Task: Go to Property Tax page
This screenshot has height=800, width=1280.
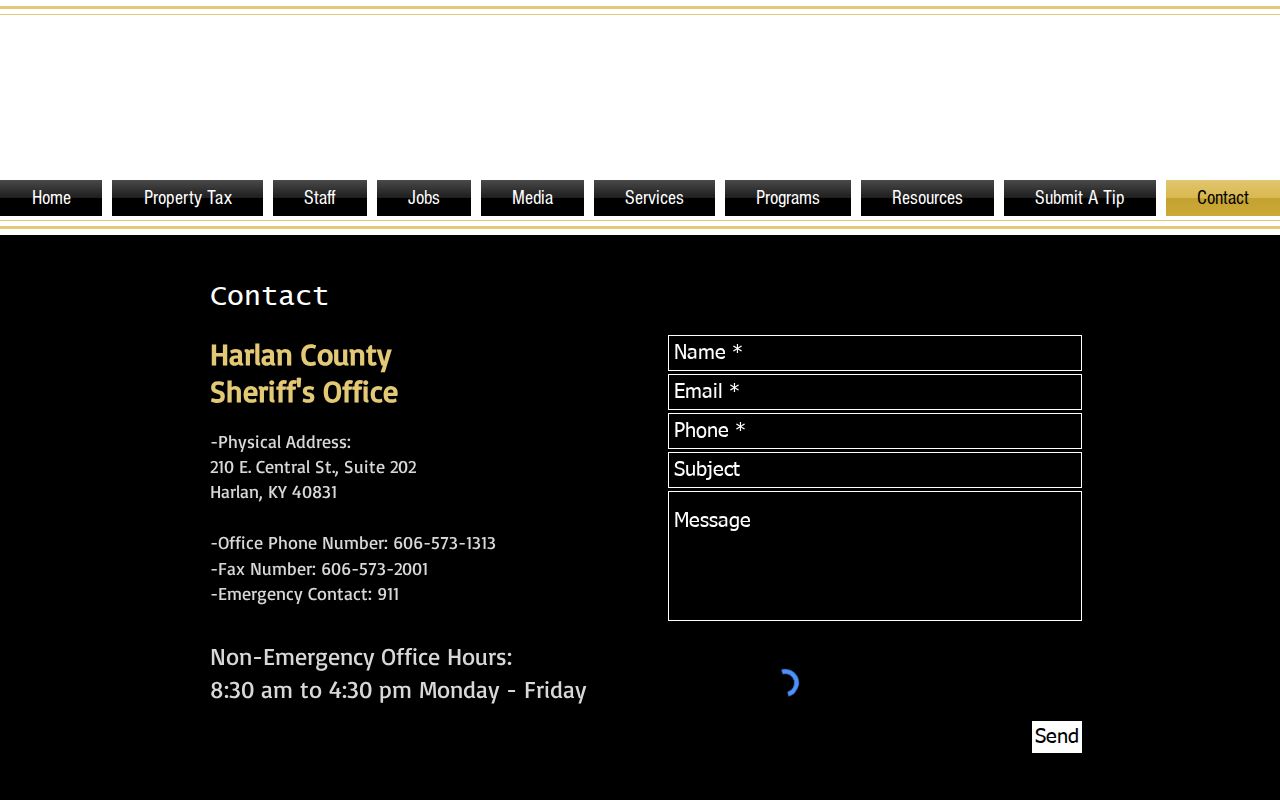Action: point(187,198)
